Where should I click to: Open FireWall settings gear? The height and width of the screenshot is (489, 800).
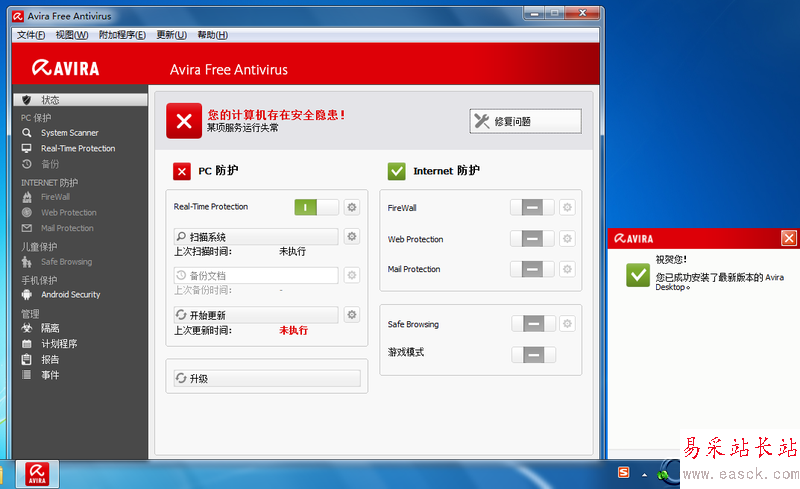pos(567,207)
